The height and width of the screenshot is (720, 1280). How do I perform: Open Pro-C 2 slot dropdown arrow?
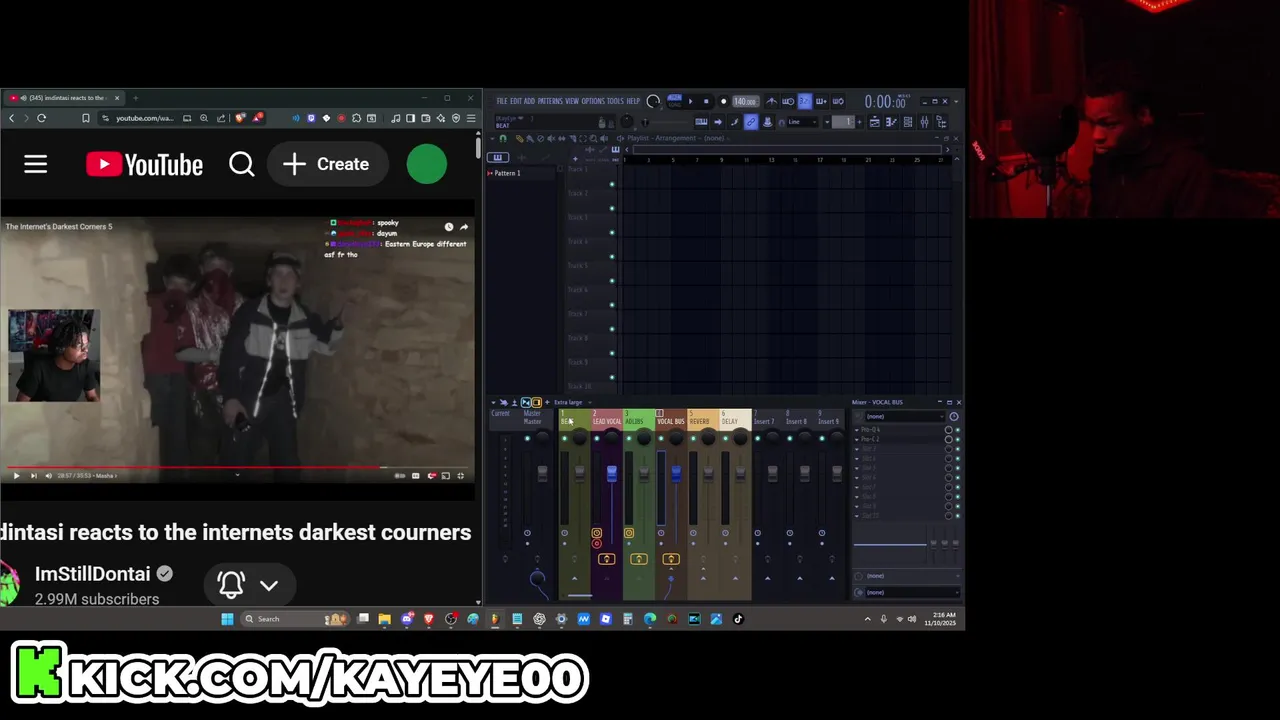coord(856,439)
